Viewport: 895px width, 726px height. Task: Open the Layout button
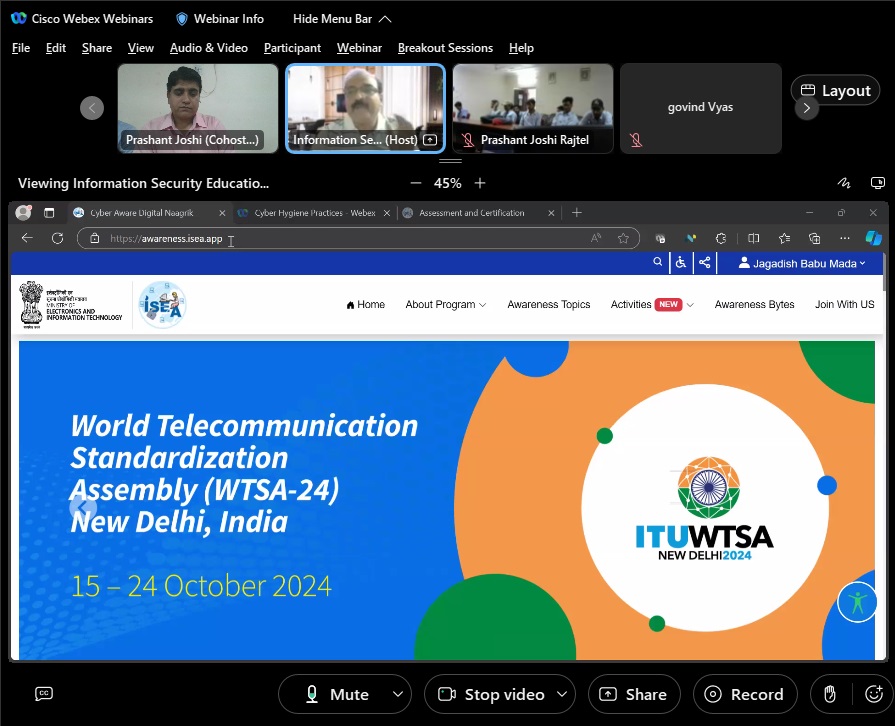(835, 90)
